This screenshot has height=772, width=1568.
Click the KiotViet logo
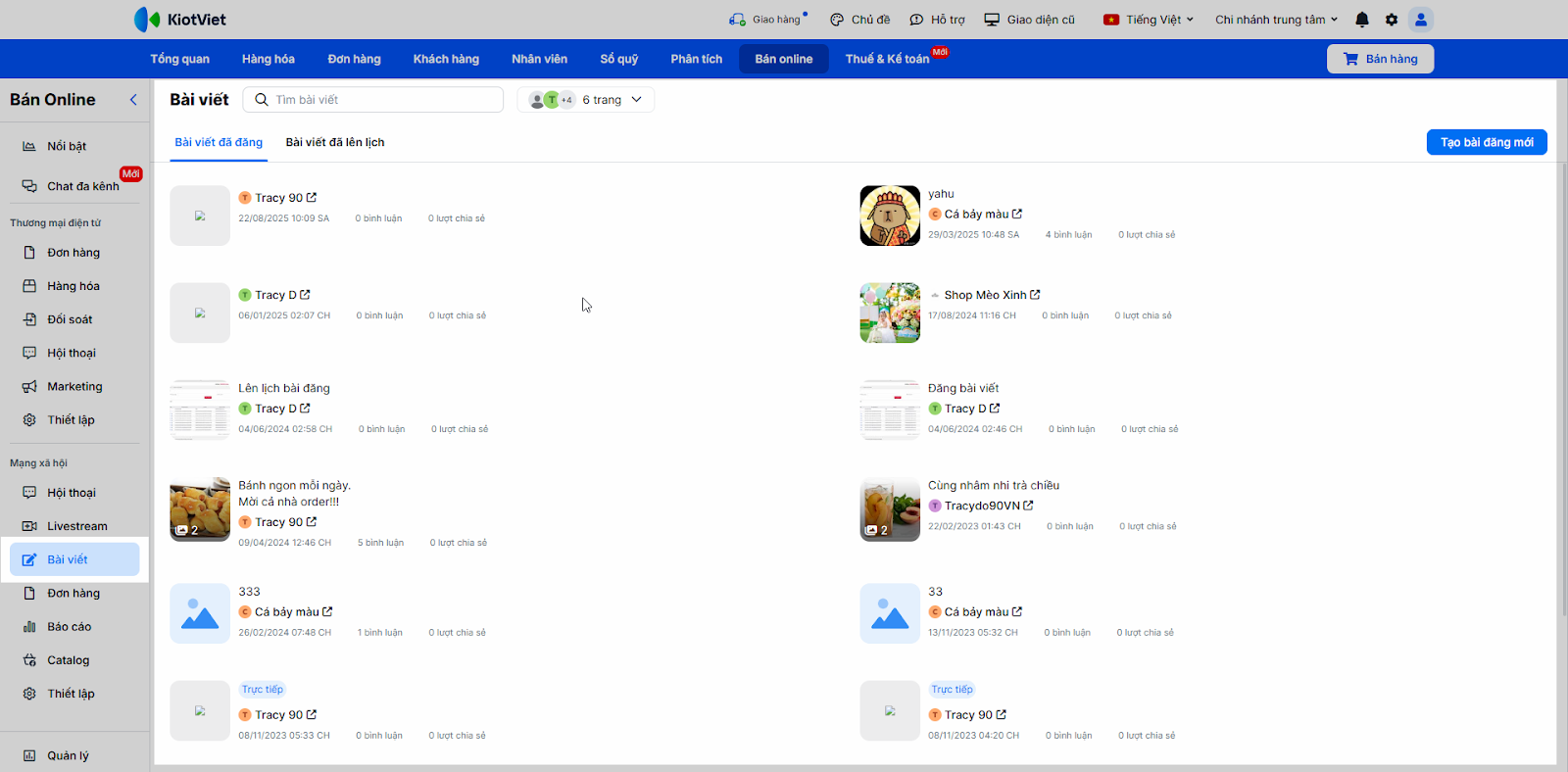click(x=180, y=20)
